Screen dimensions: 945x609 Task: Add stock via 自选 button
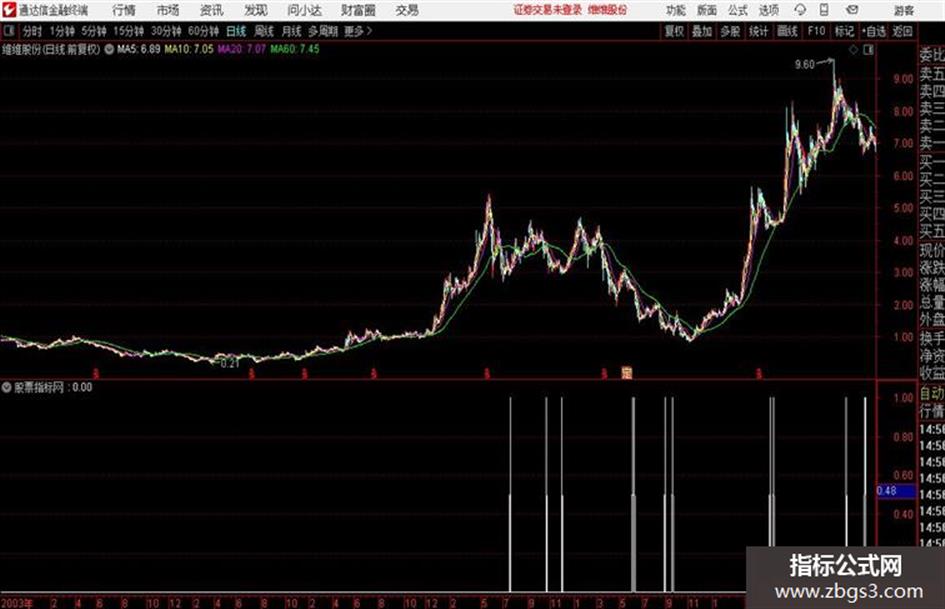[874, 31]
